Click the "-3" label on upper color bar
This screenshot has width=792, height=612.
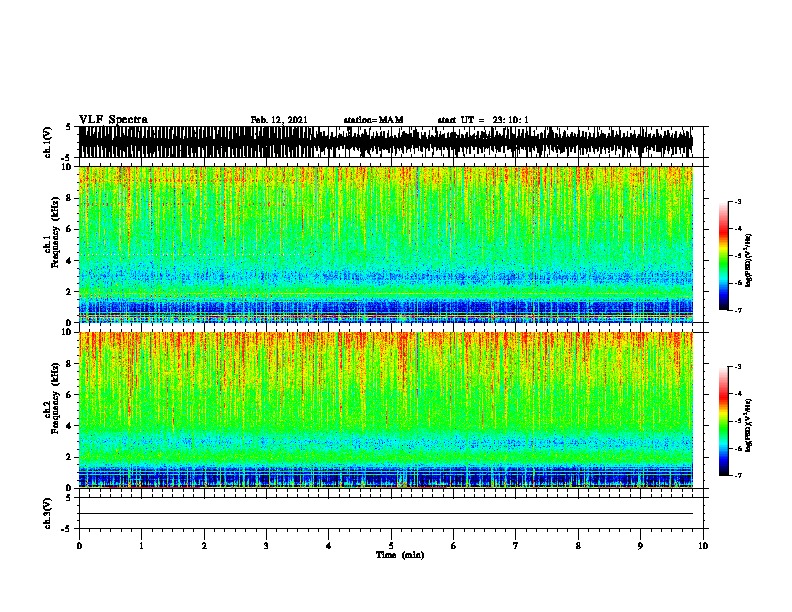coord(738,201)
